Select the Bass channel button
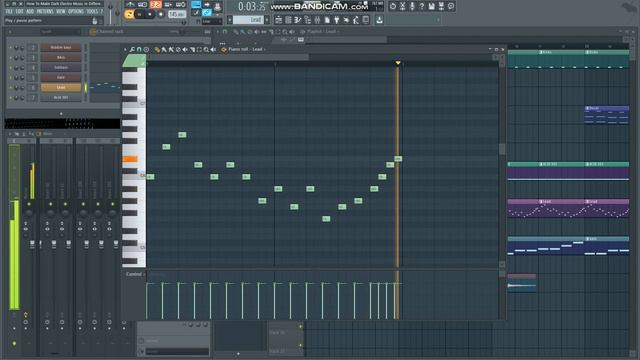 [61, 58]
